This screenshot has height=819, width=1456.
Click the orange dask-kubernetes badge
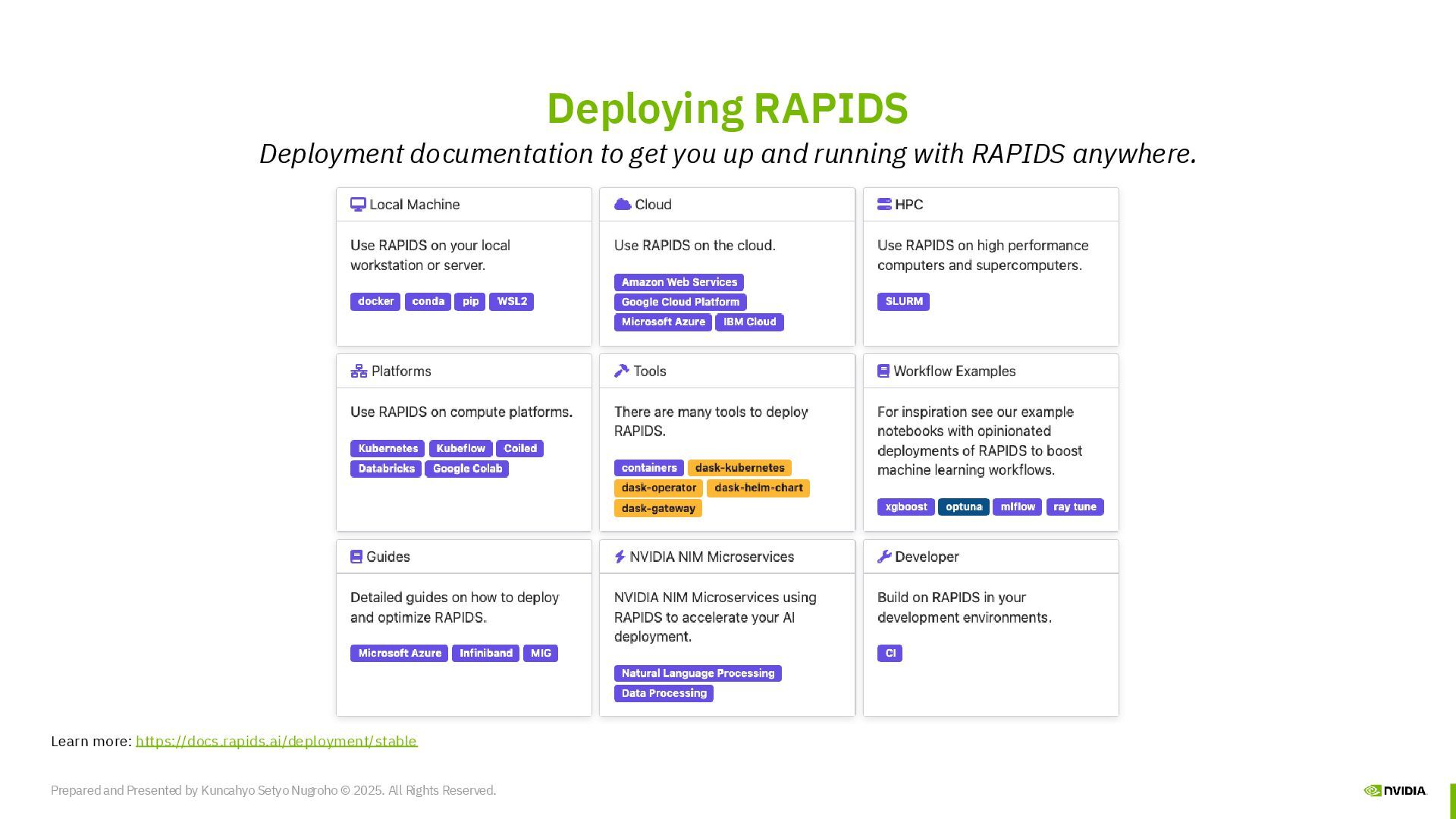click(x=739, y=468)
